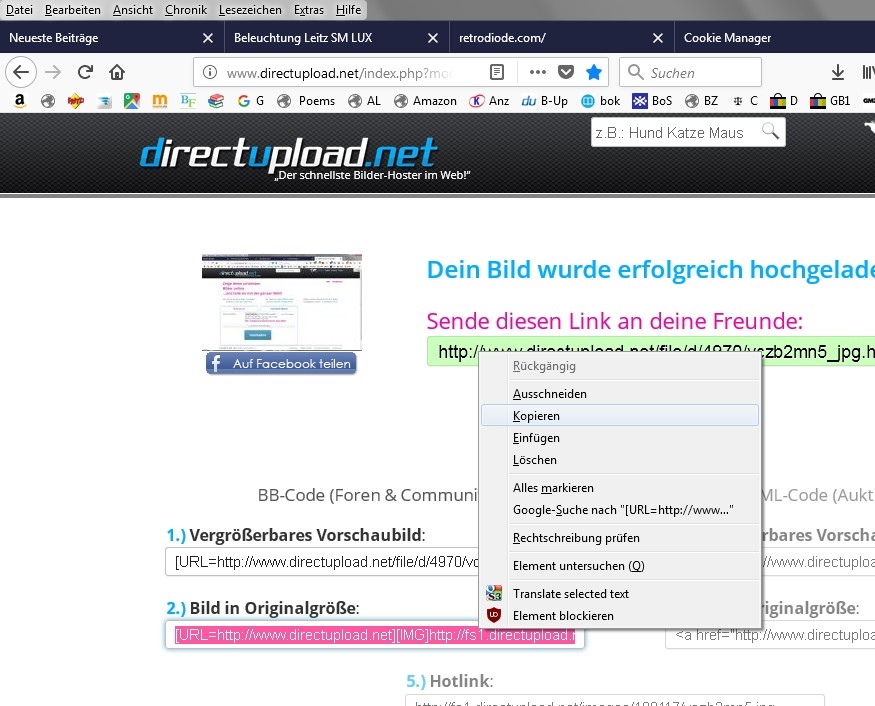Click Element blockieren in context menu
This screenshot has height=706, width=875.
click(x=563, y=616)
